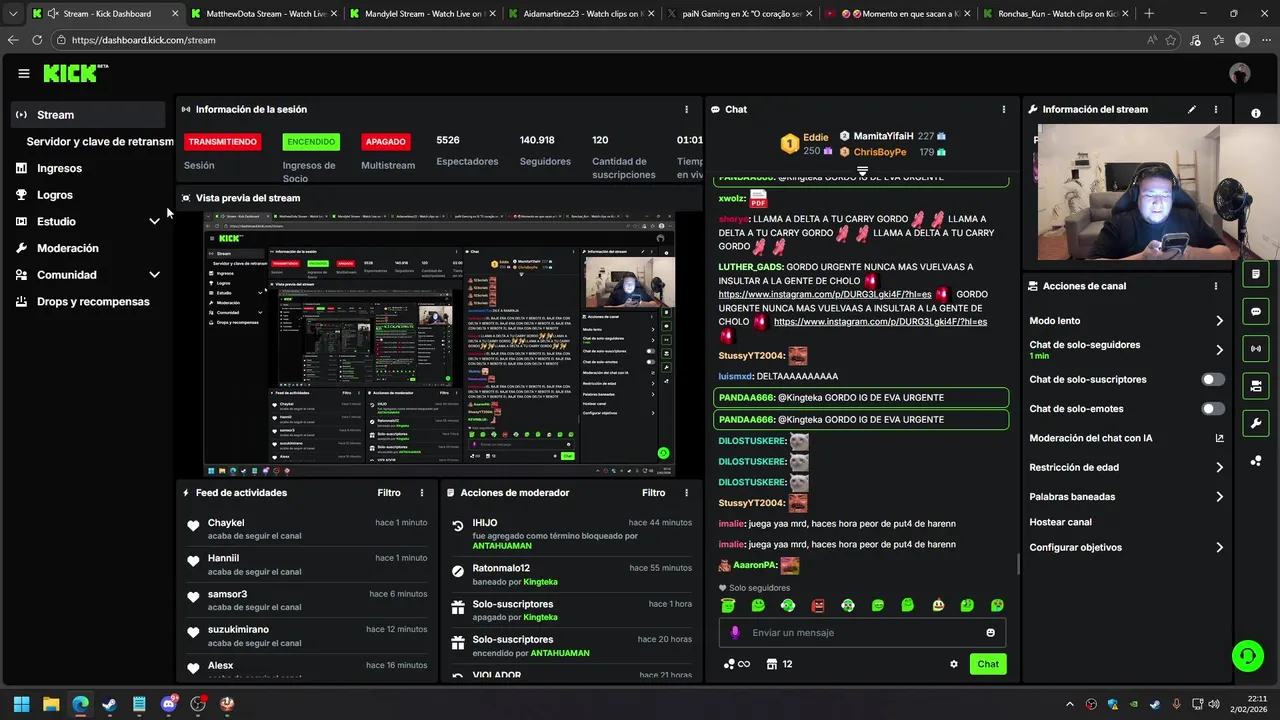Viewport: 1280px width, 720px height.
Task: Open File Explorer from the taskbar
Action: pyautogui.click(x=51, y=704)
